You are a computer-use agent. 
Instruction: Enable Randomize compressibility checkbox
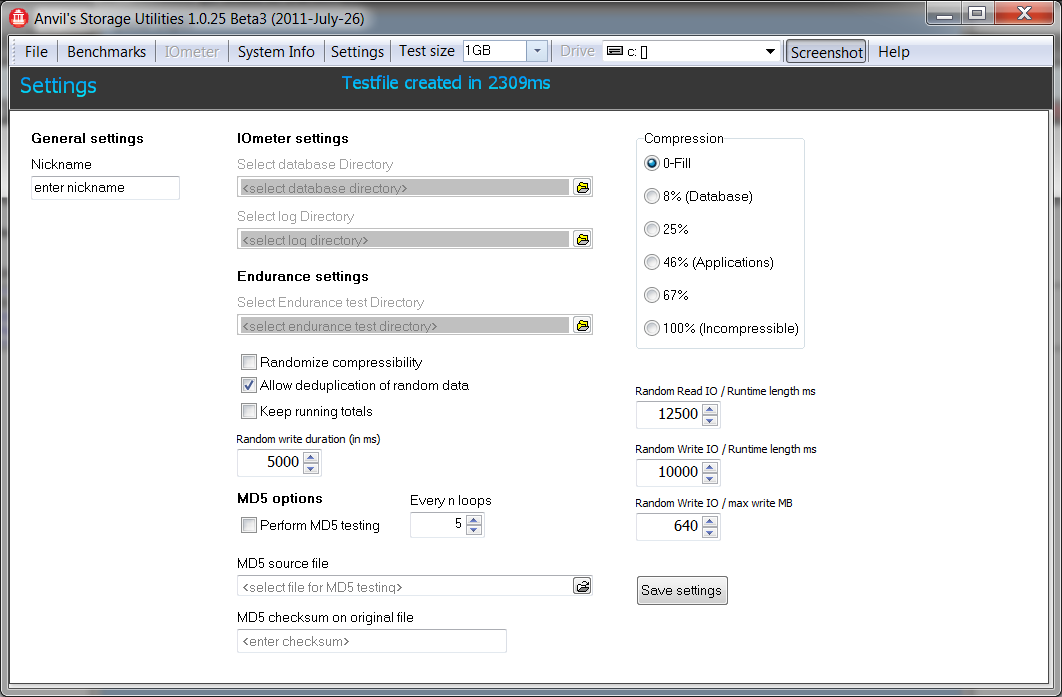point(249,362)
